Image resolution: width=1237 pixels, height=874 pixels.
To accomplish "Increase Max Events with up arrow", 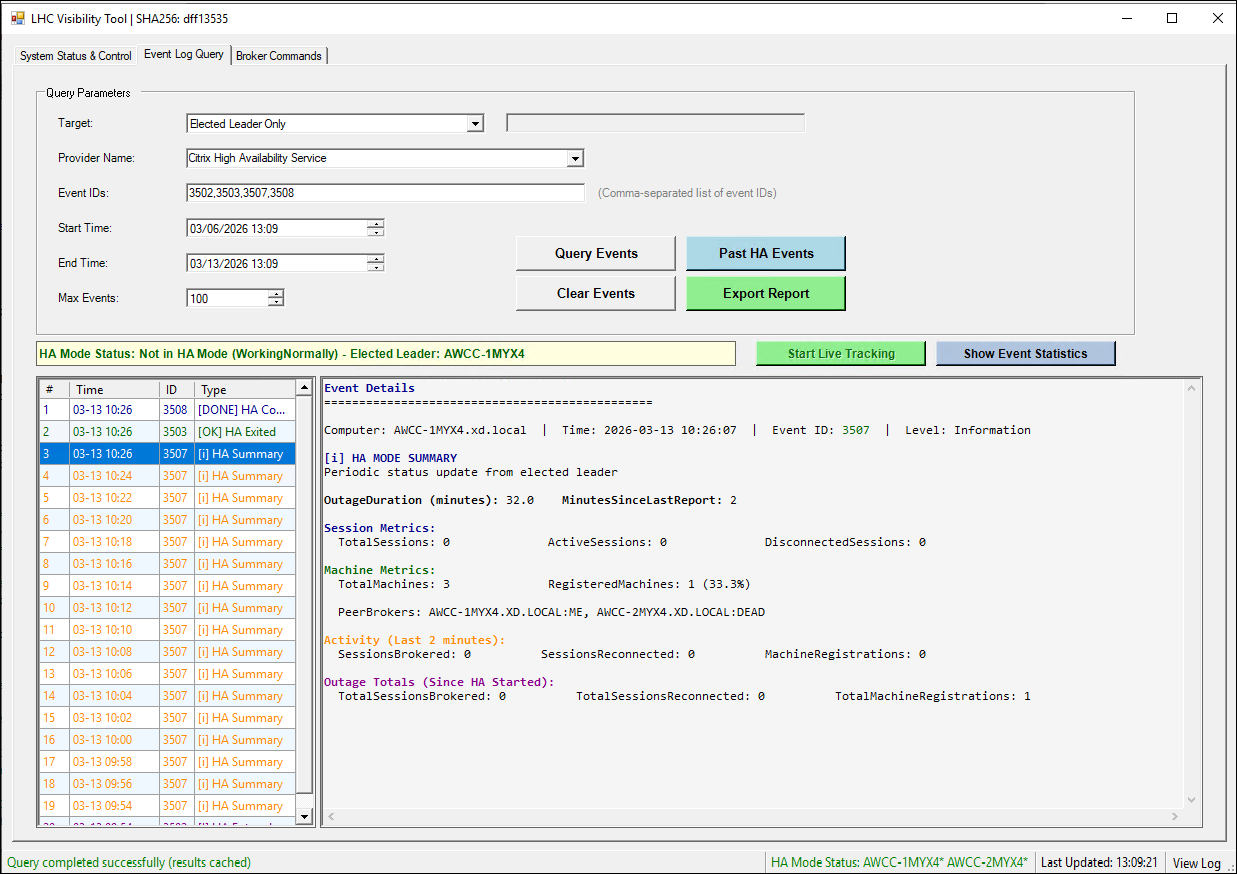I will tap(276, 294).
